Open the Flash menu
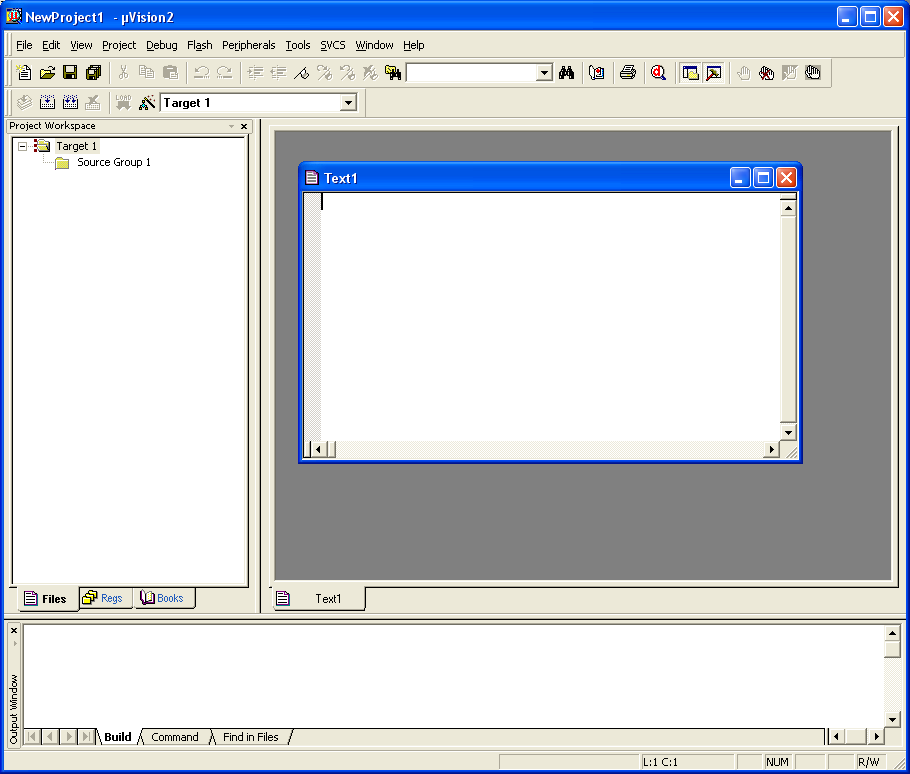The image size is (910, 774). (200, 45)
